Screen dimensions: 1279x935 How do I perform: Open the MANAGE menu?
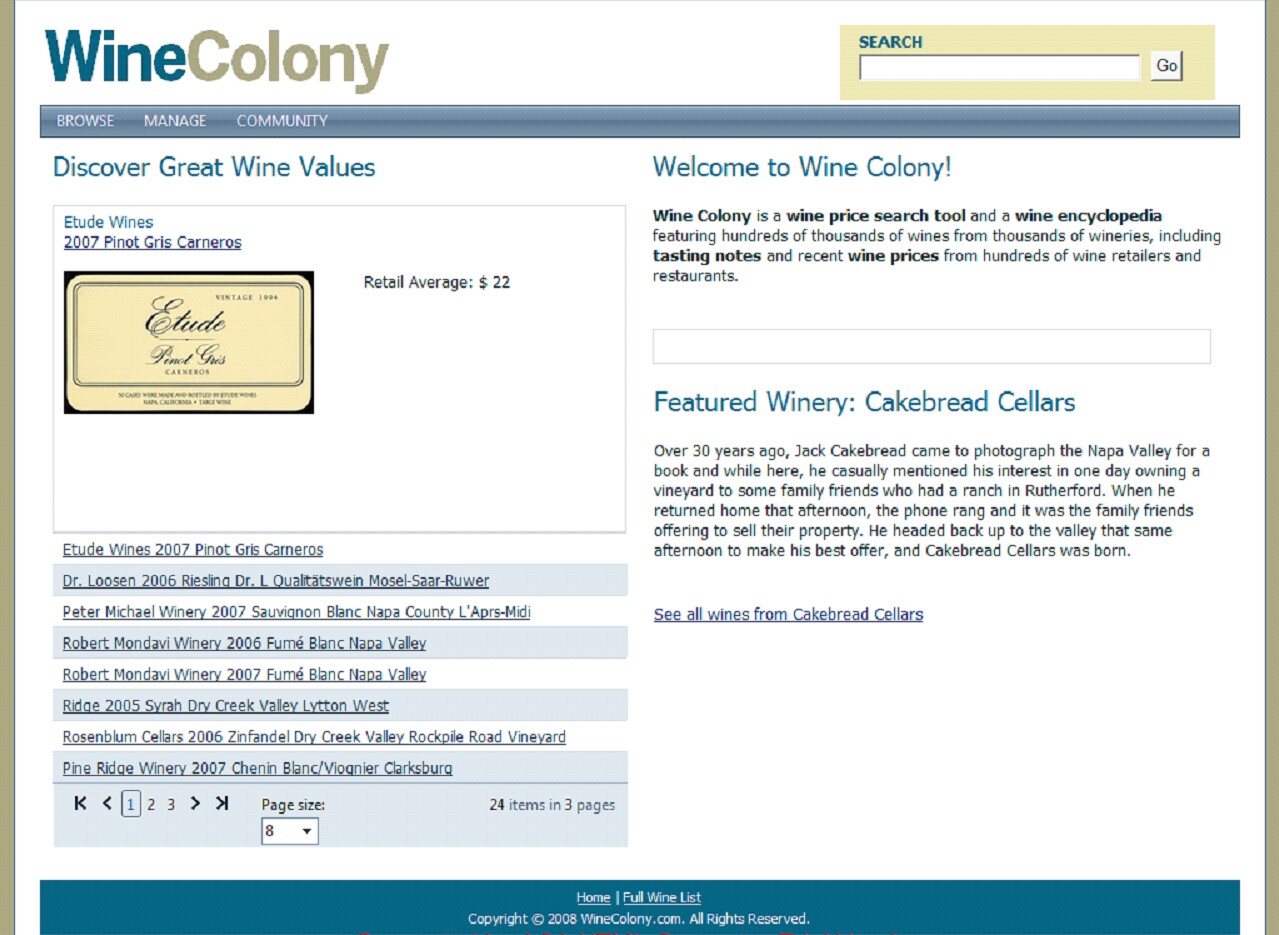tap(175, 121)
